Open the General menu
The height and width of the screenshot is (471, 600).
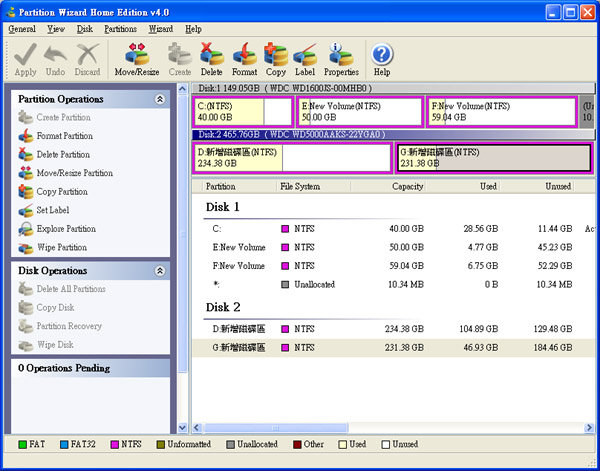pos(22,29)
